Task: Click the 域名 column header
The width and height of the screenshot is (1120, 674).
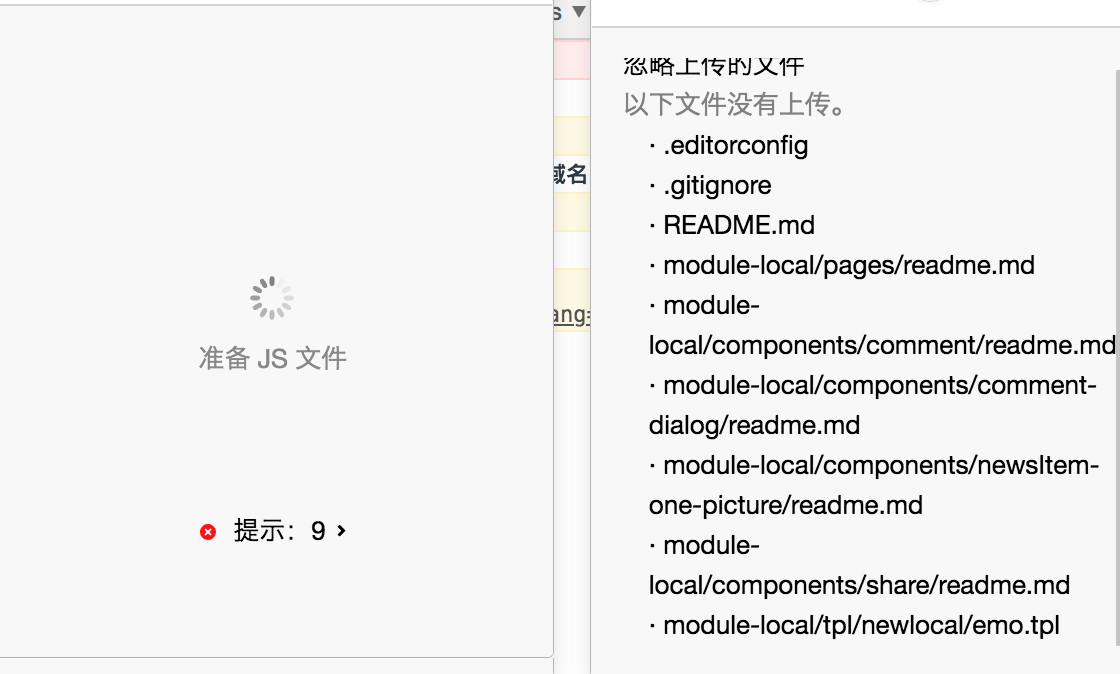Action: tap(570, 175)
